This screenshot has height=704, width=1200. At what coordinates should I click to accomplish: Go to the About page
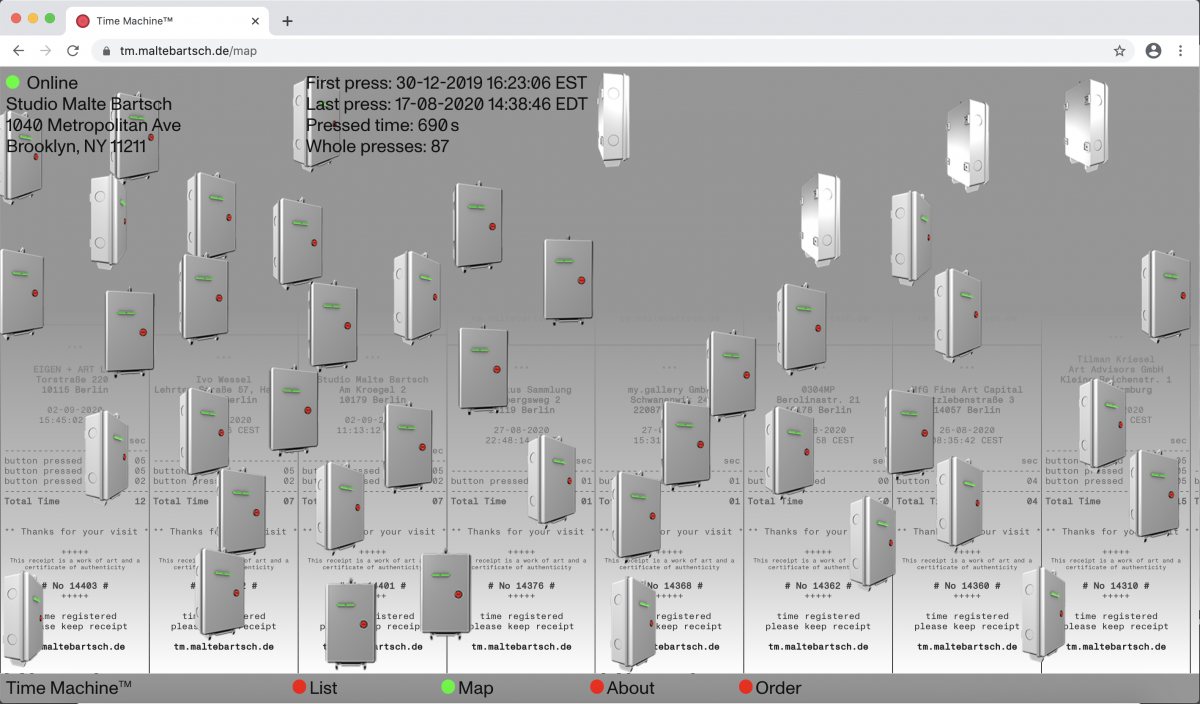(629, 688)
